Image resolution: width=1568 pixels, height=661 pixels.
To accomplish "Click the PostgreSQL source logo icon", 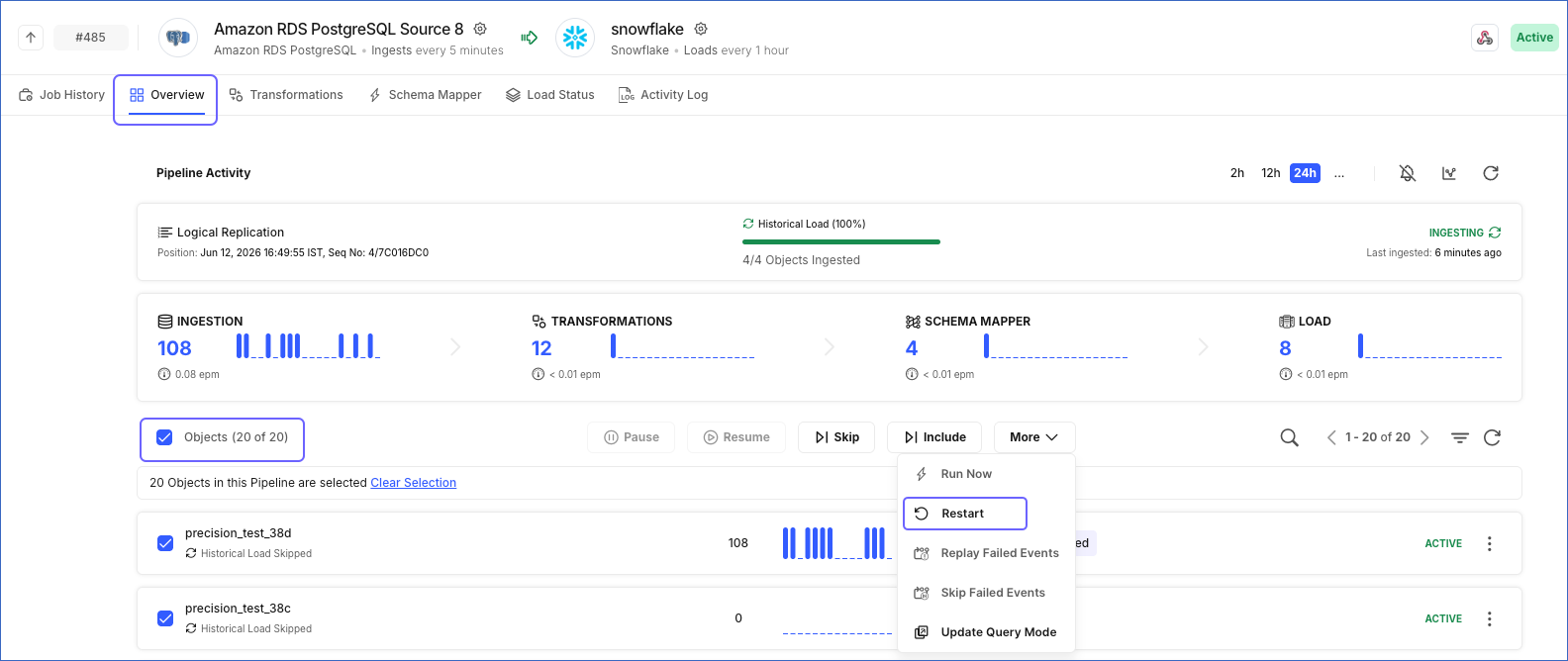I will [178, 38].
